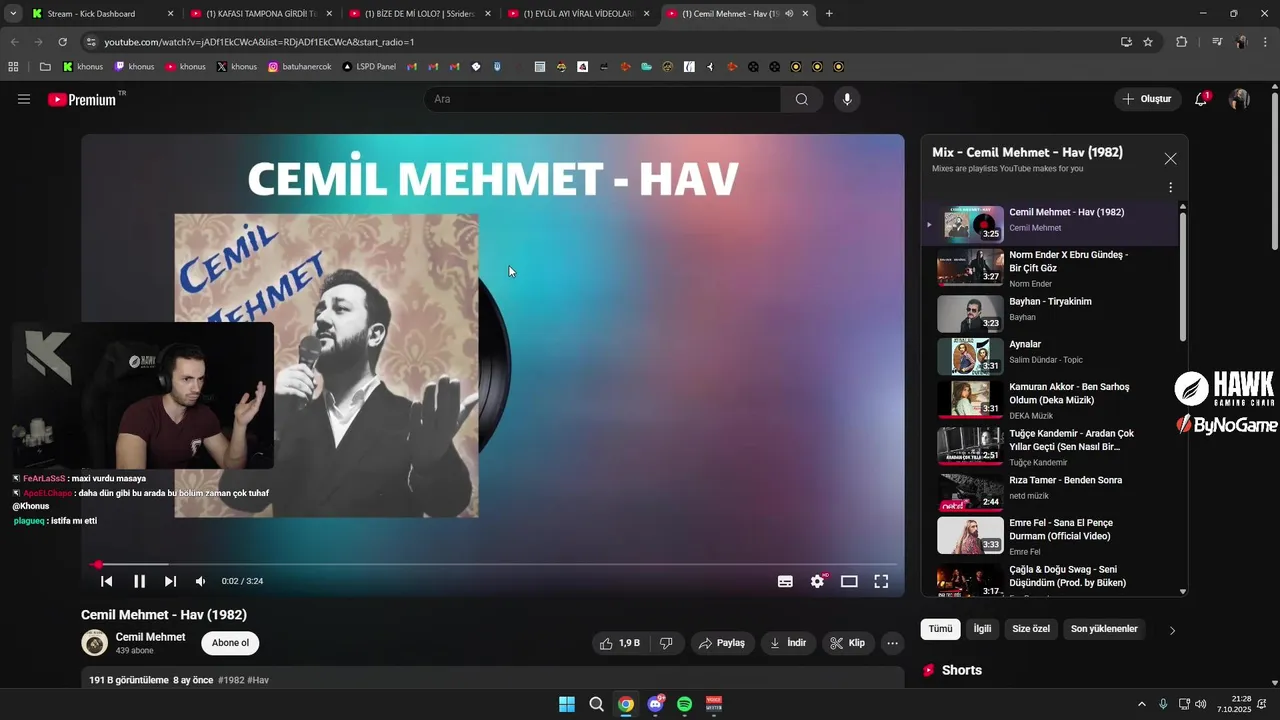This screenshot has width=1280, height=720.
Task: Switch to EYLÜL AYI VİRAL VİDEOLARI tab
Action: 579,14
